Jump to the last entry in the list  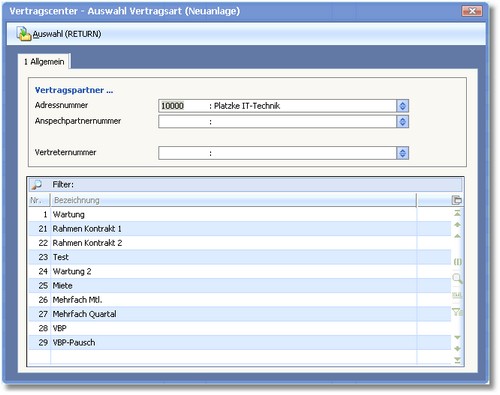[457, 360]
